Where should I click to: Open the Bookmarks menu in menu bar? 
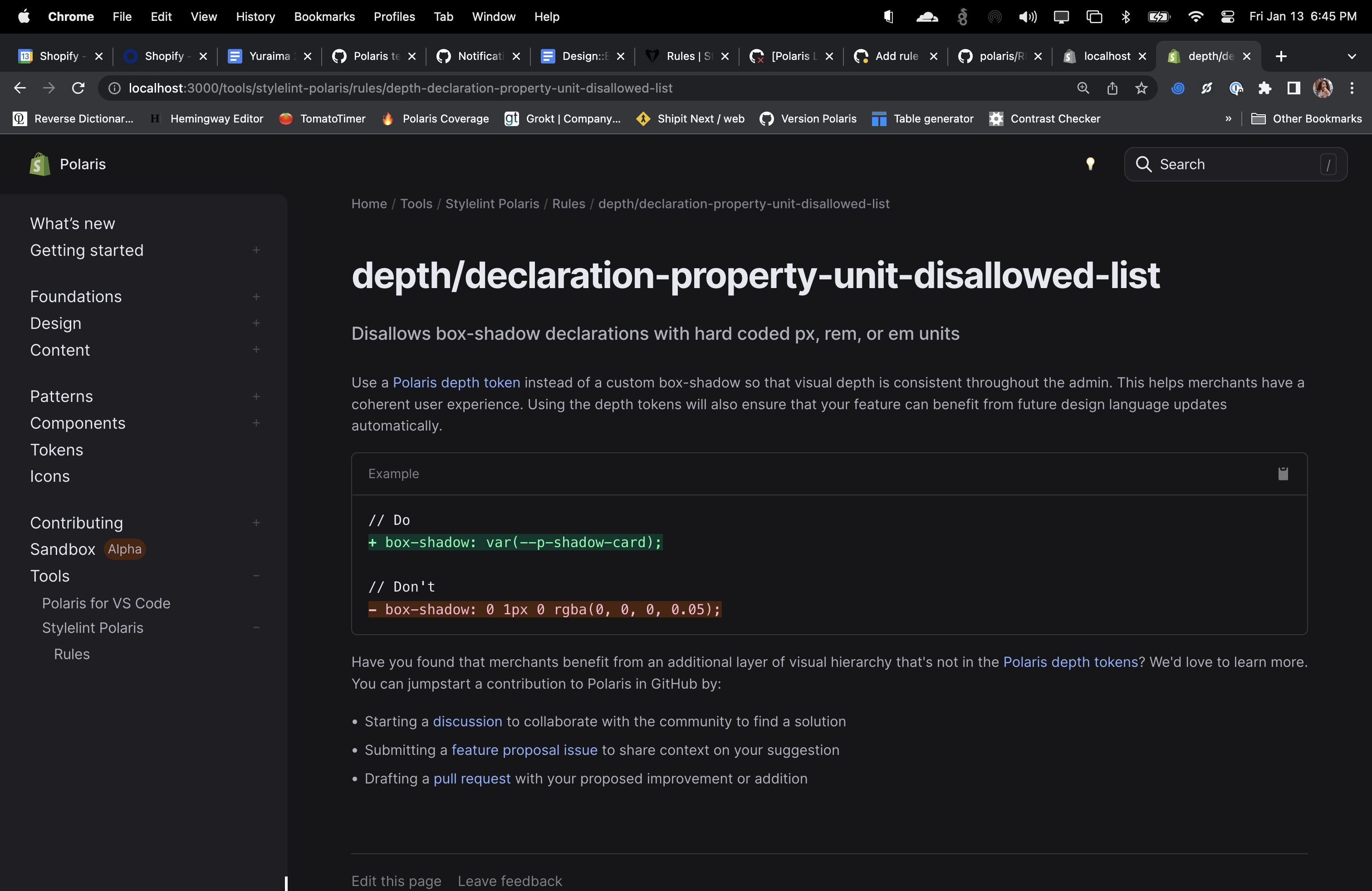pos(324,17)
